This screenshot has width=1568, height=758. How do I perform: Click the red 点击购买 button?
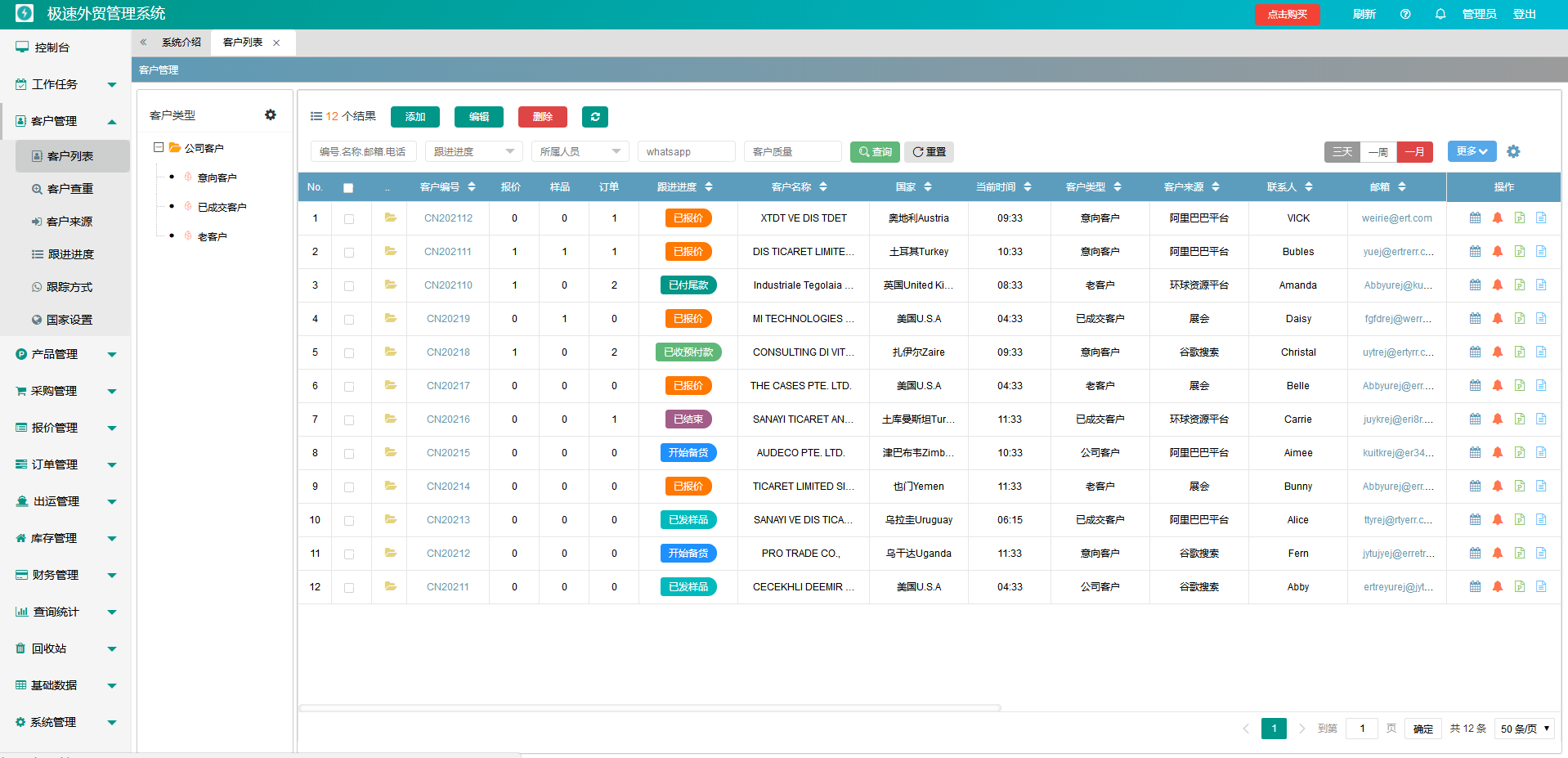click(1288, 14)
